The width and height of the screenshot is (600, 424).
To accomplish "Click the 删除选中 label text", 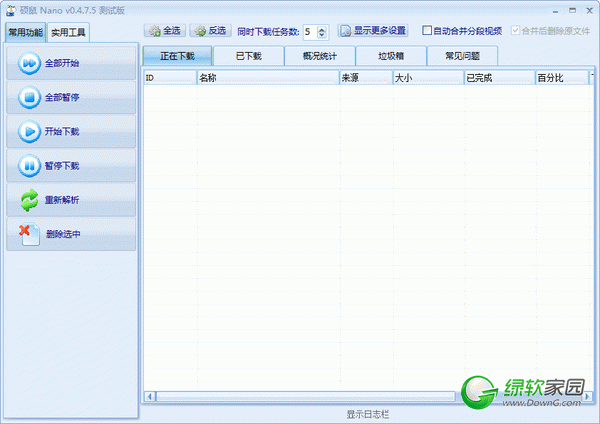I will 63,234.
